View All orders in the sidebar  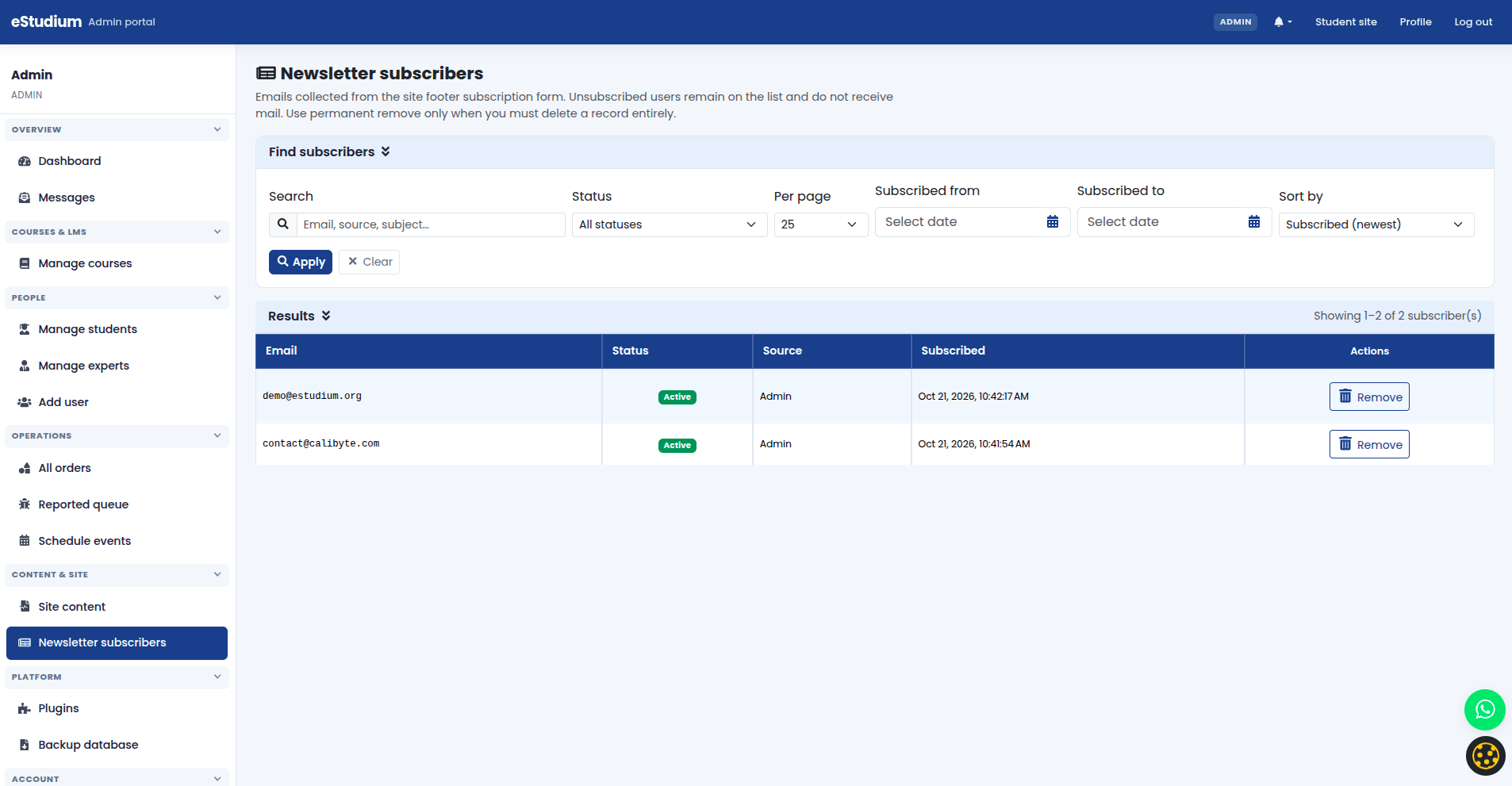click(x=117, y=468)
